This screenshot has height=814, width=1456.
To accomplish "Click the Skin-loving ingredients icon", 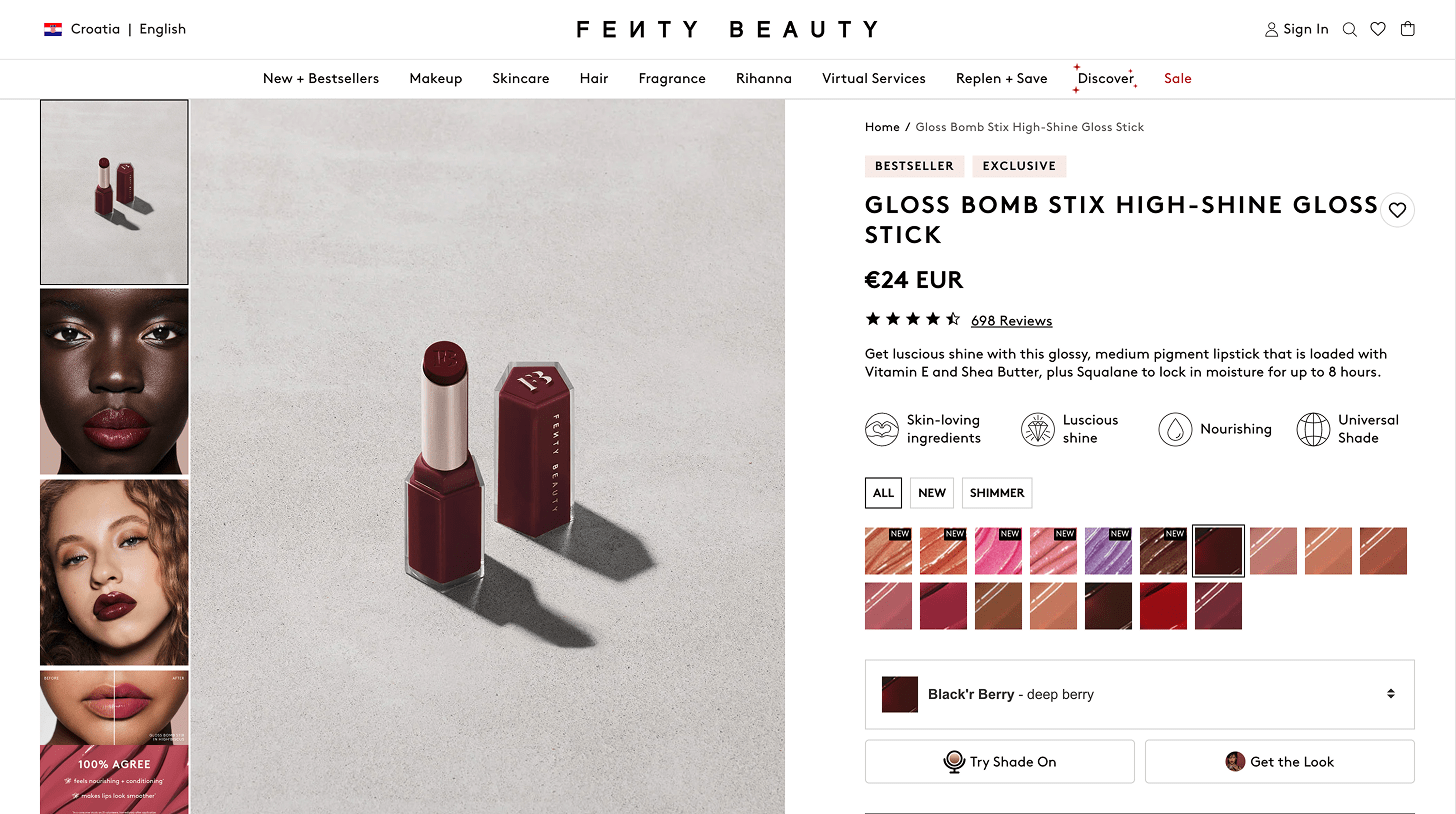I will (882, 429).
